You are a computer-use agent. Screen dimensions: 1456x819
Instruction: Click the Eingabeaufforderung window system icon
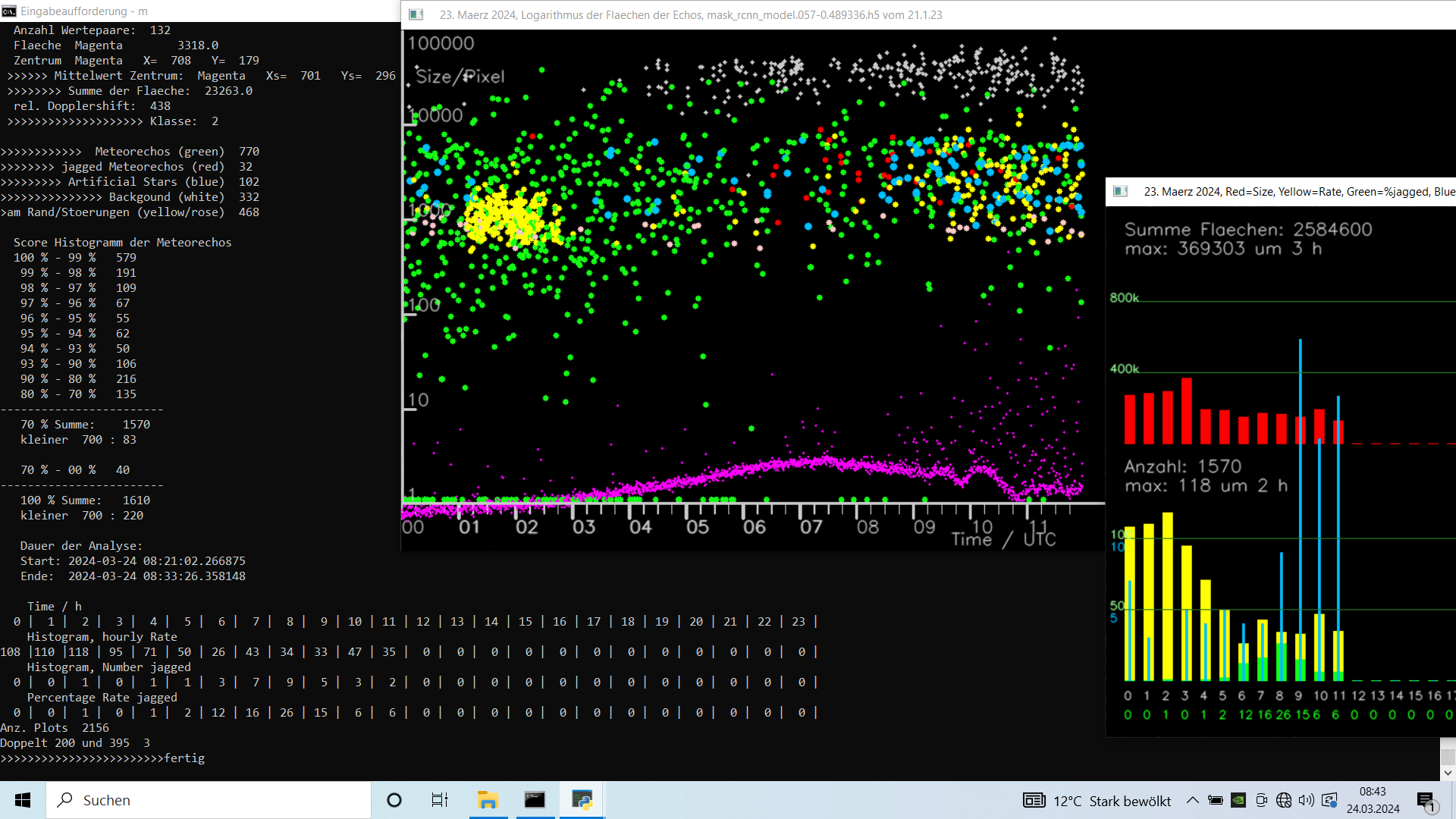click(9, 11)
